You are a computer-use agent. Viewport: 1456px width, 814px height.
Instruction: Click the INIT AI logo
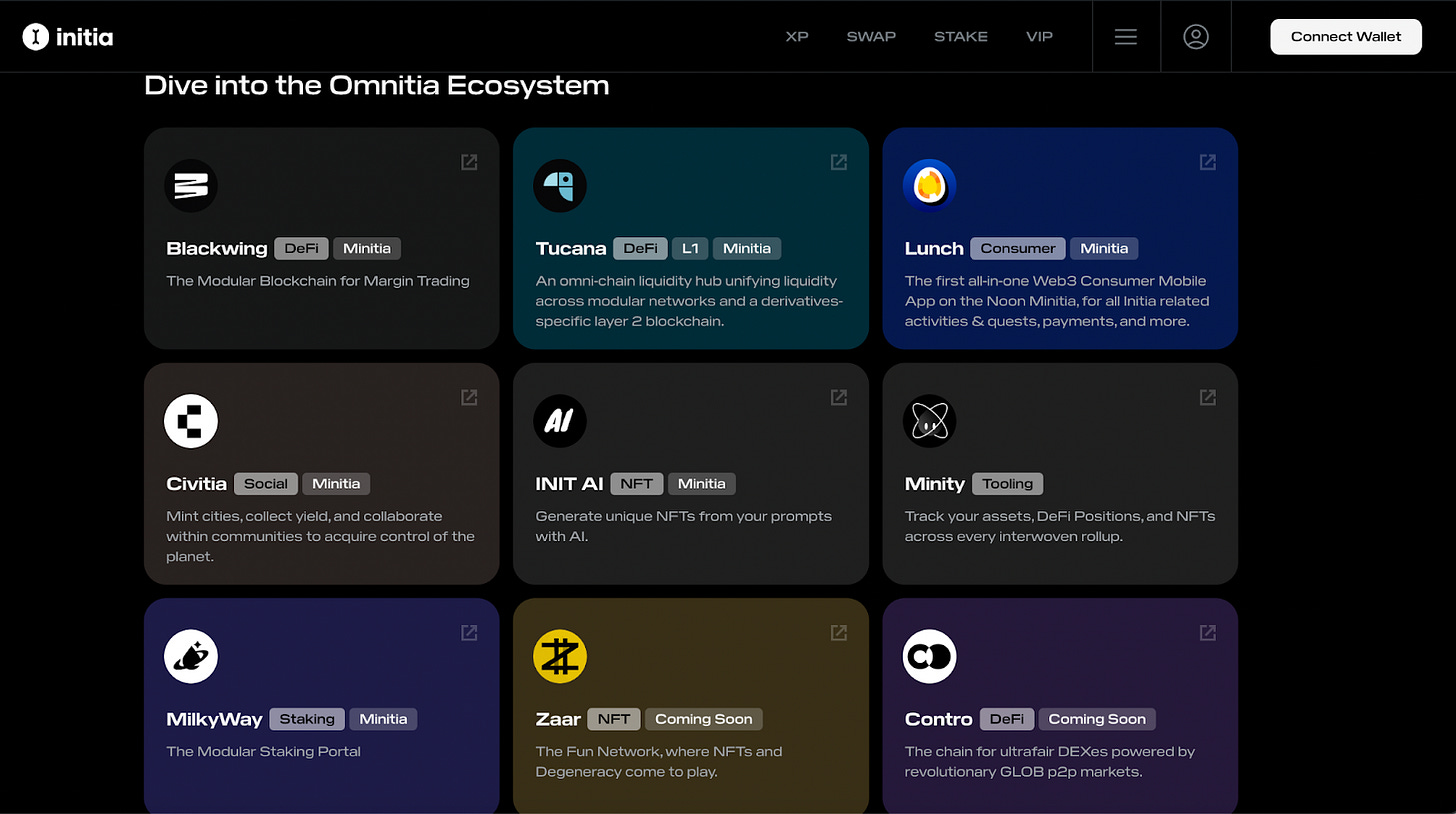coord(560,421)
